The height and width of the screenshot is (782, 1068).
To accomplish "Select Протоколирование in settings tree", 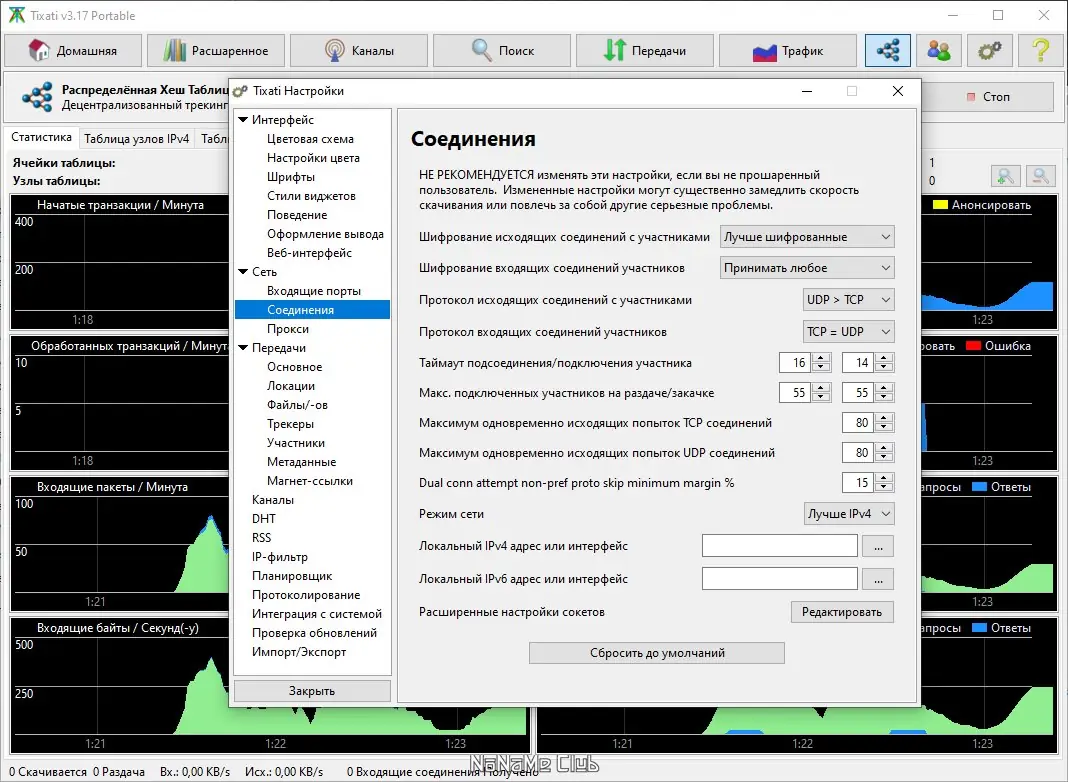I will (306, 595).
